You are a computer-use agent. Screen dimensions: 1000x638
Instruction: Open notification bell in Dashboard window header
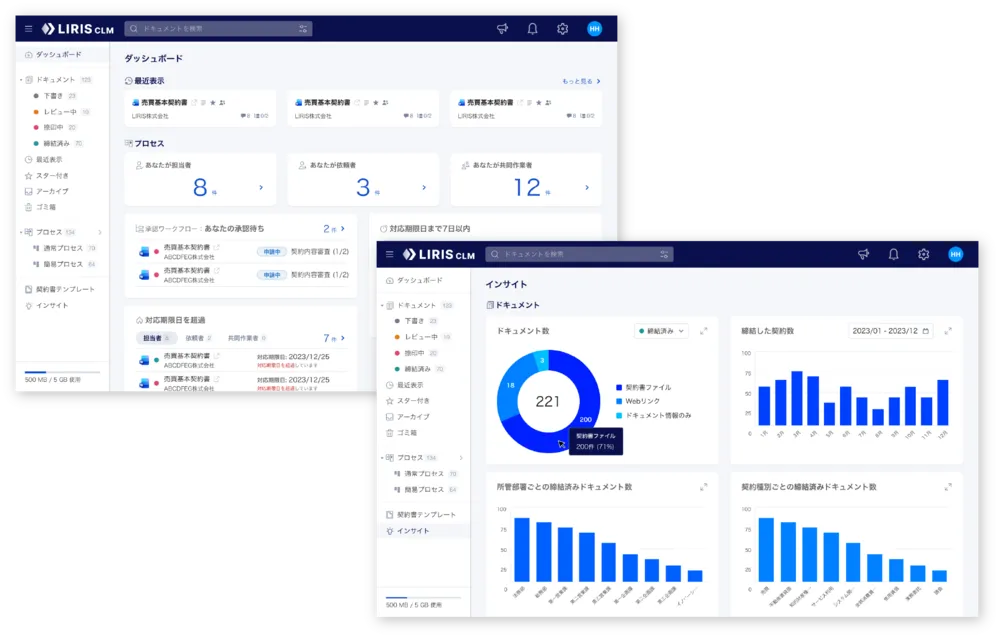[533, 29]
